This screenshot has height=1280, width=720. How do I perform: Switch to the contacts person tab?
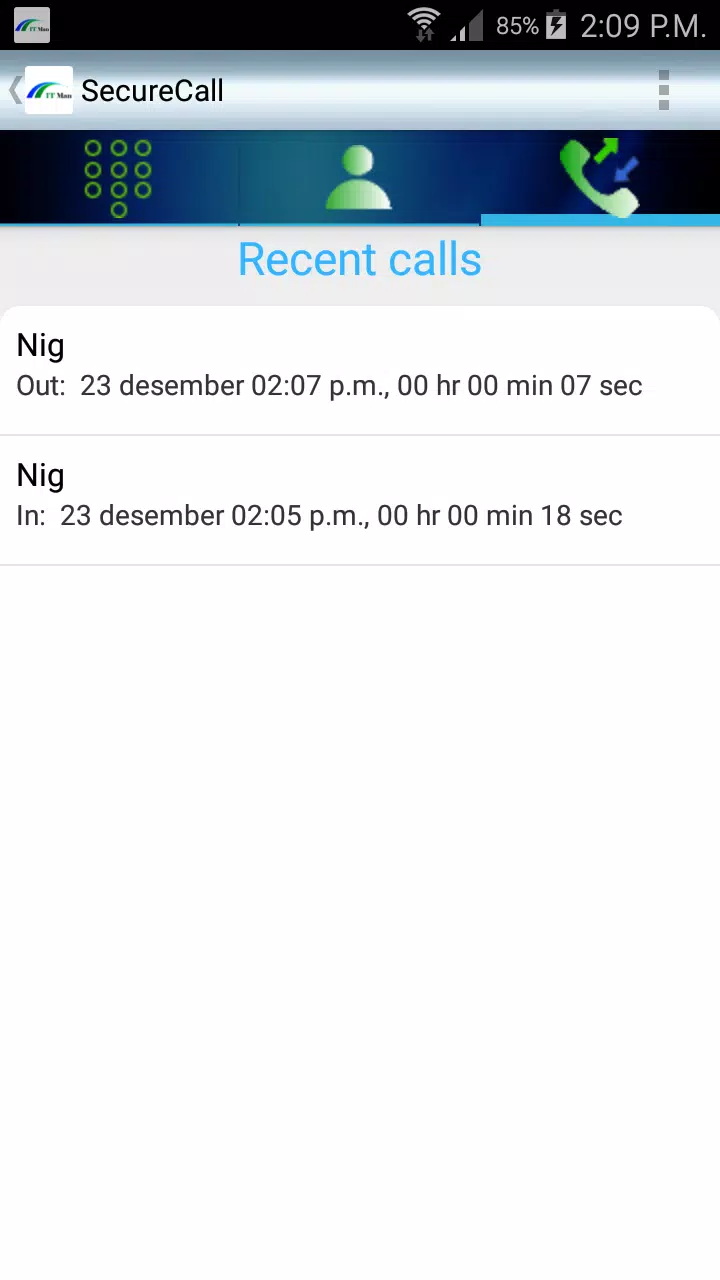click(358, 178)
